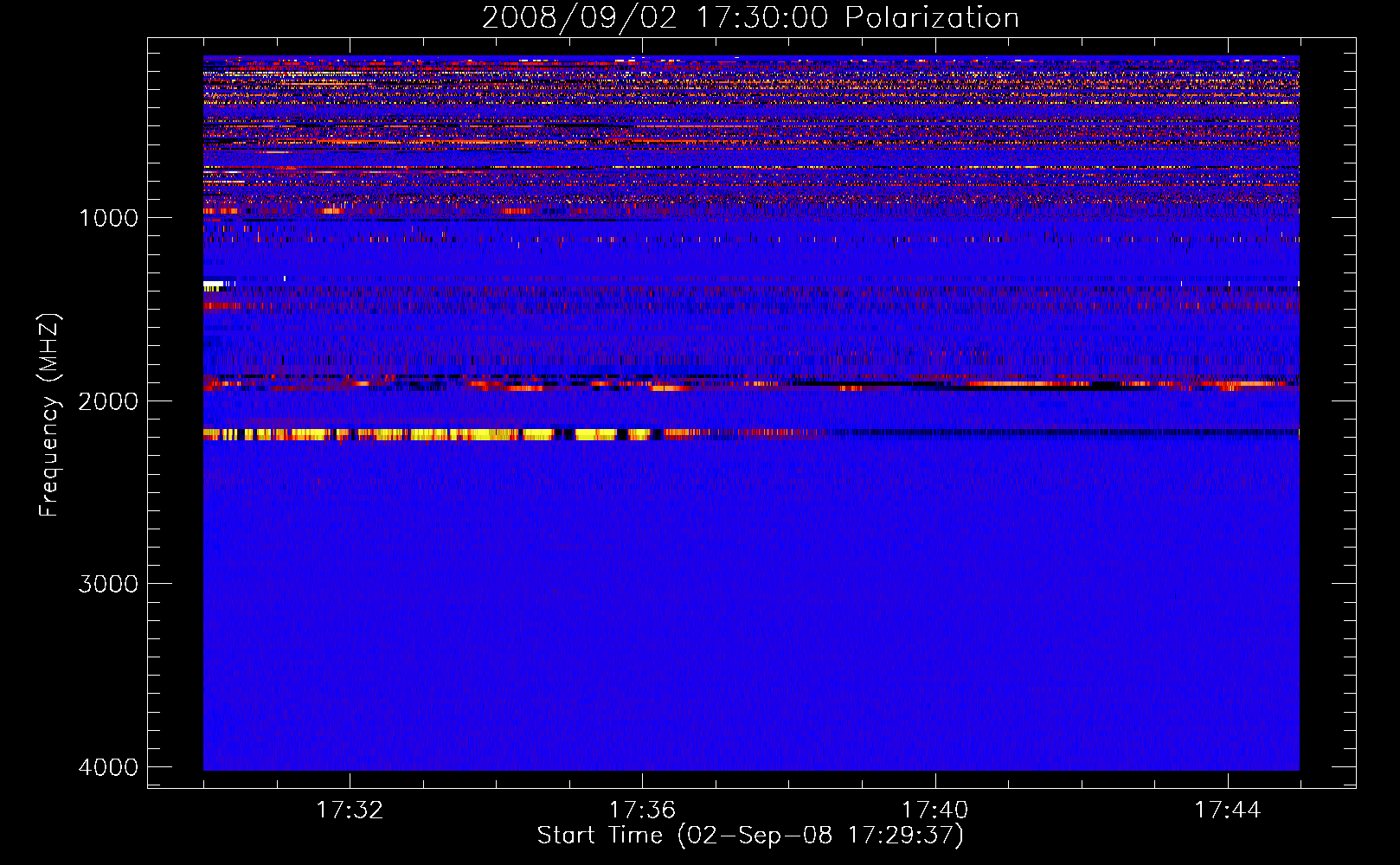Click the 17:40 time tick label

pyautogui.click(x=935, y=811)
